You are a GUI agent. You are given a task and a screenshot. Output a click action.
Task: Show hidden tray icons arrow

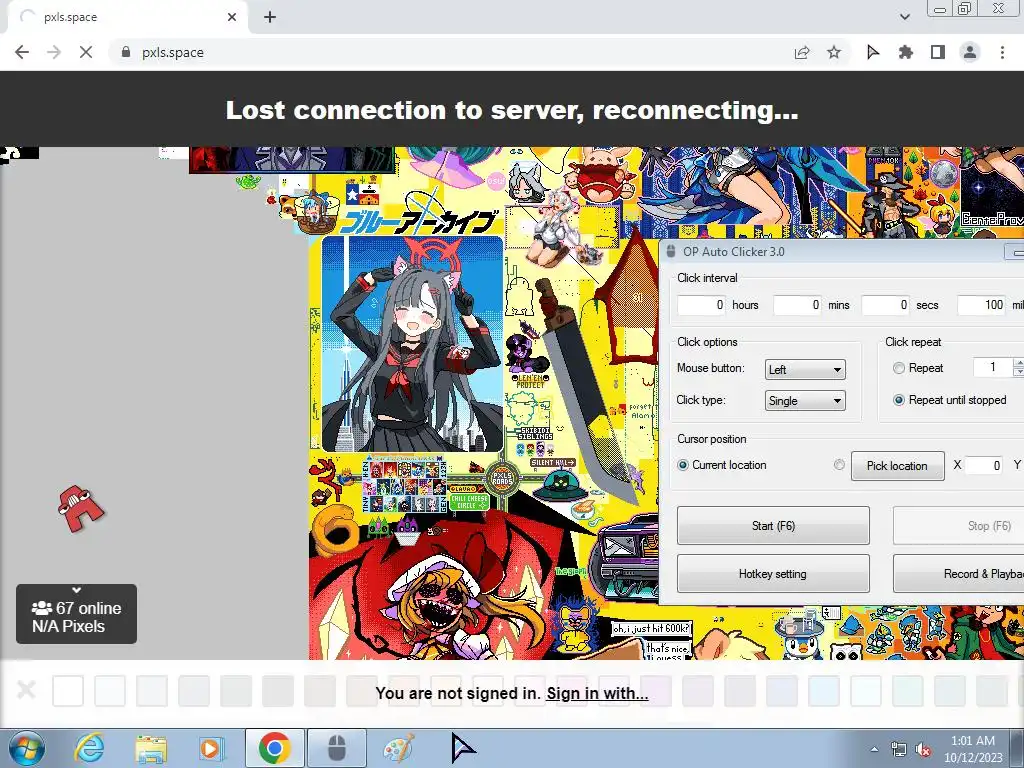tap(874, 749)
